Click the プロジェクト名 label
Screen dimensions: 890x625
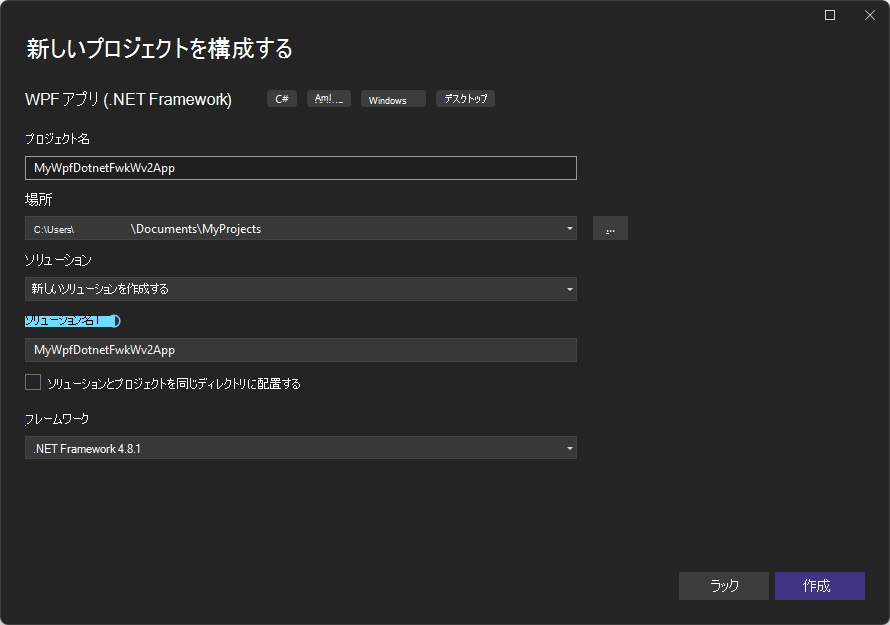(57, 139)
